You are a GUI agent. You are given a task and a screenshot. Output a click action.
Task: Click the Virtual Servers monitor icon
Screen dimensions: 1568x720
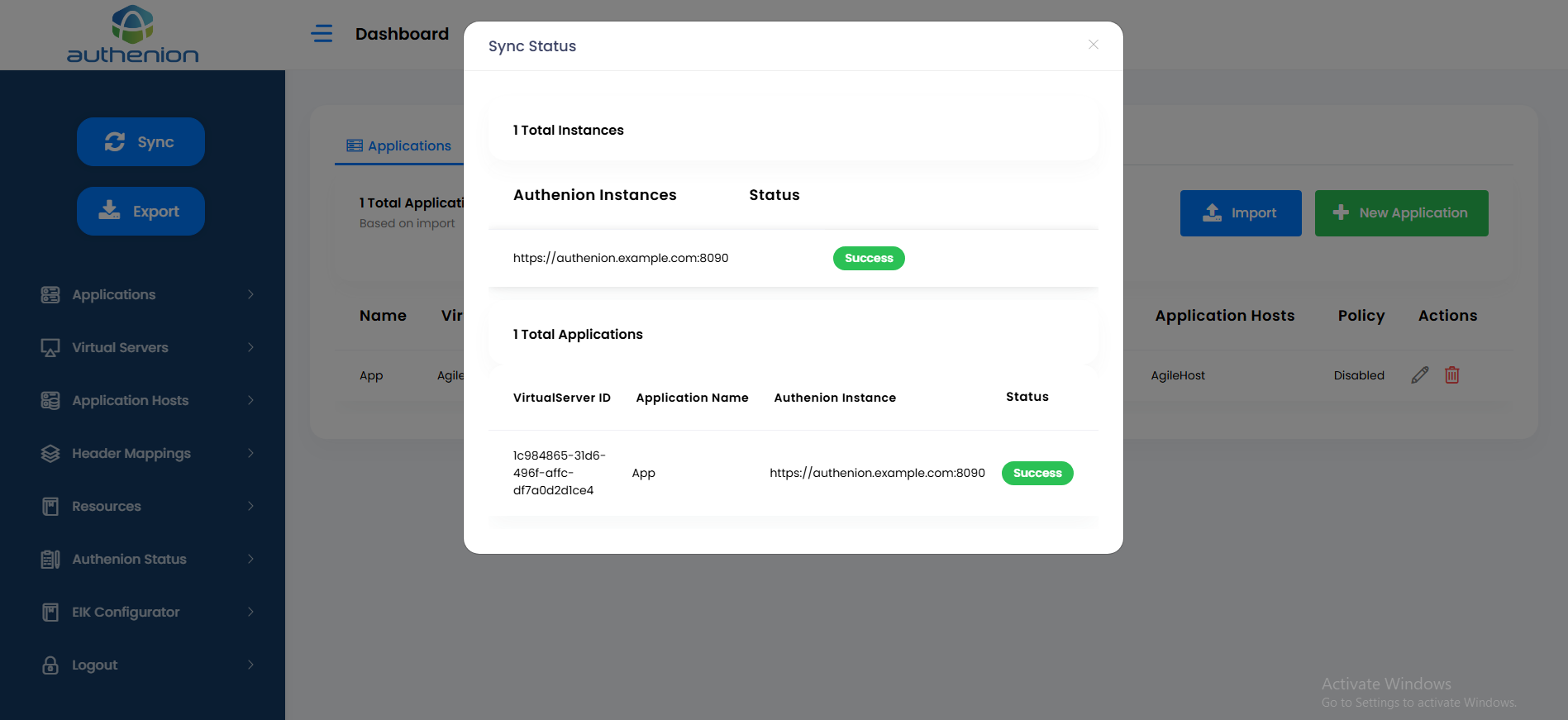click(x=50, y=348)
